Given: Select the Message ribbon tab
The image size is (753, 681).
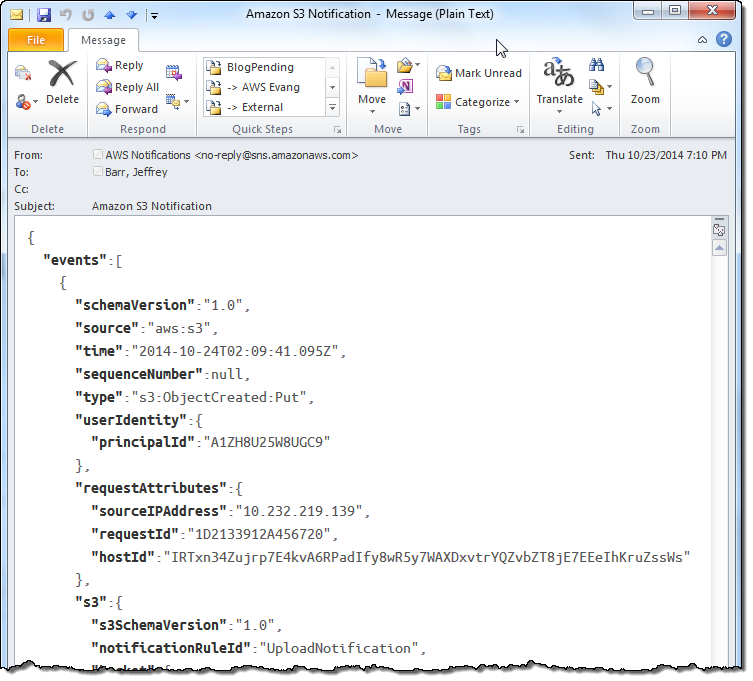Looking at the screenshot, I should 103,40.
